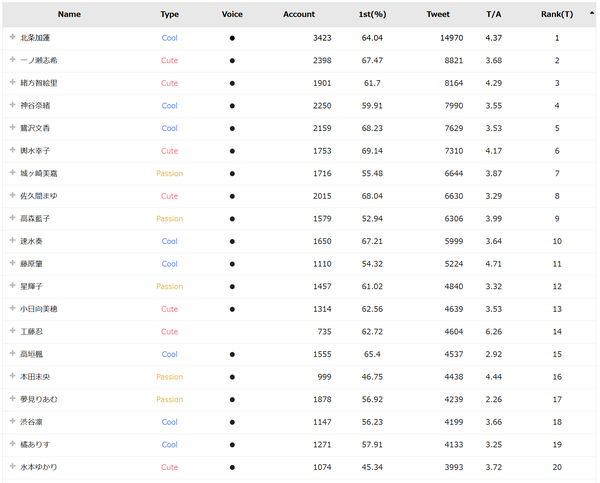Click the Passion type of rank 7 row

coord(170,173)
